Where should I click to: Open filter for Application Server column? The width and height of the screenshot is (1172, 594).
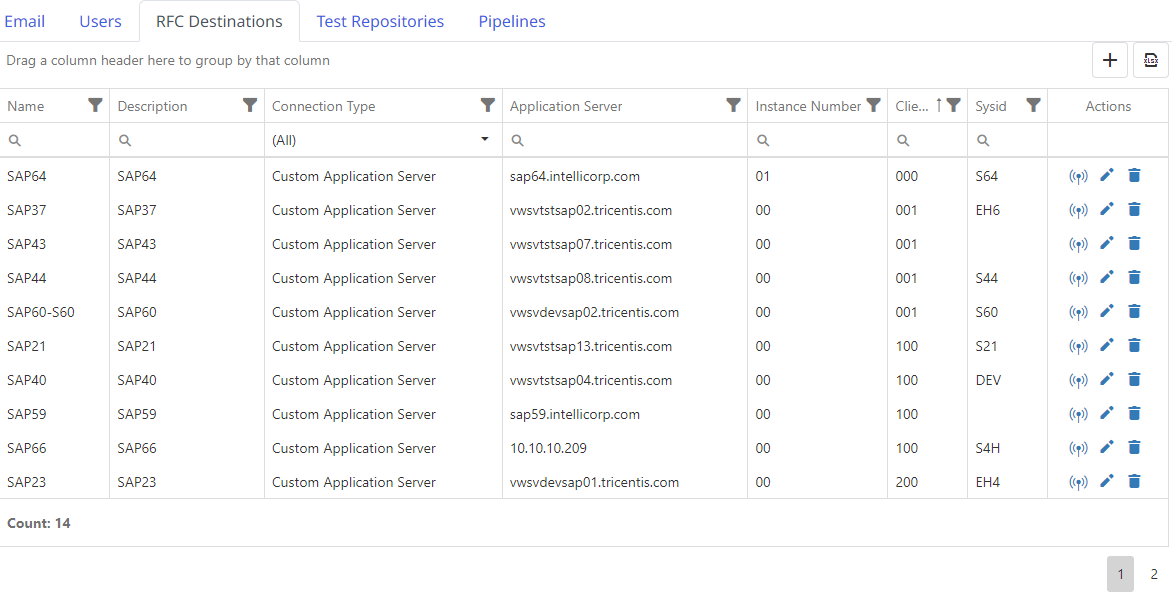coord(733,105)
